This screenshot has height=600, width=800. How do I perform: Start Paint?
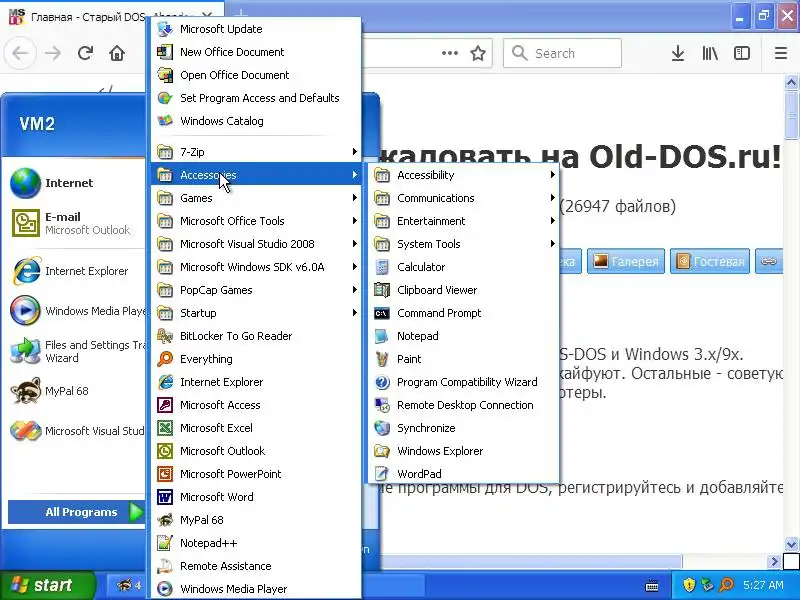coord(463,359)
